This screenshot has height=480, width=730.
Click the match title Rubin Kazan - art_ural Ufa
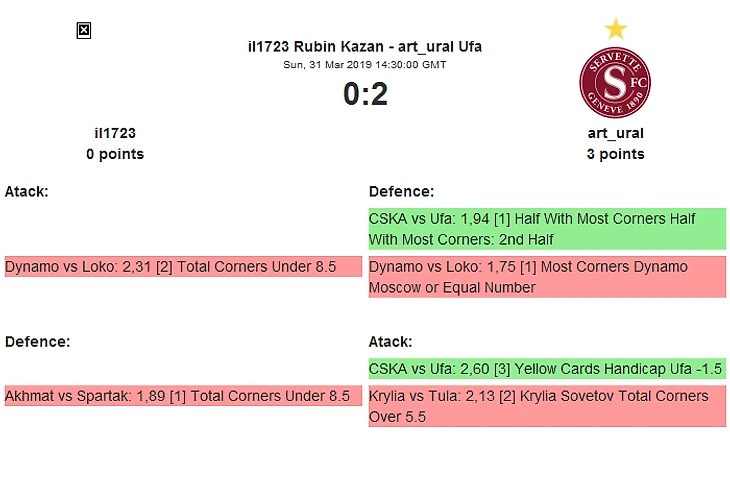[364, 46]
